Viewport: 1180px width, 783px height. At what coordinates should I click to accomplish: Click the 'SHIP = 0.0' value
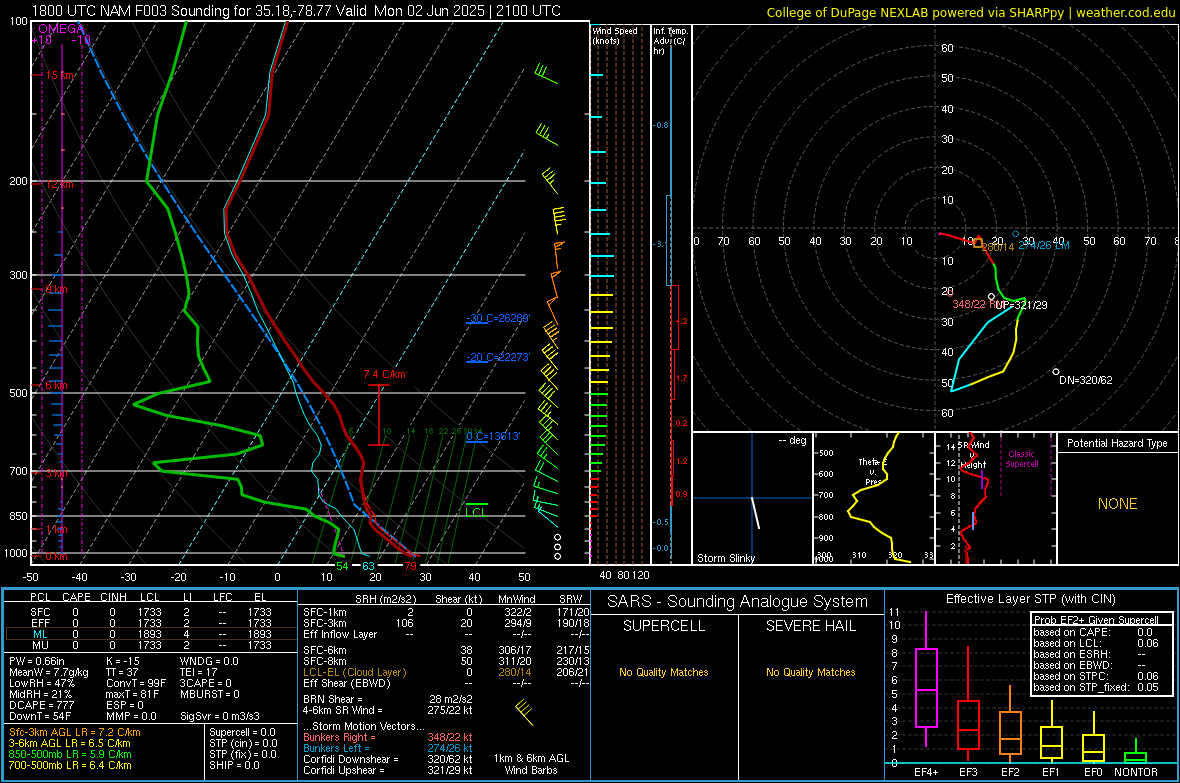pyautogui.click(x=233, y=765)
